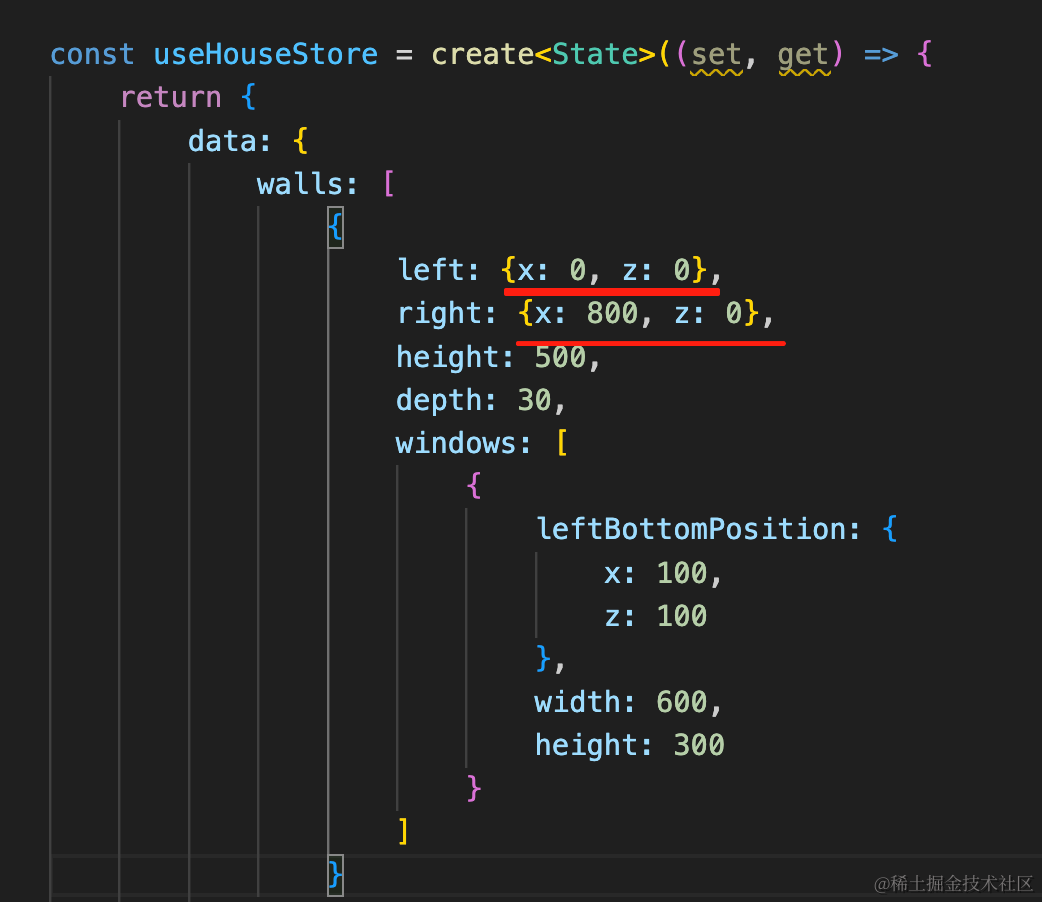Click the z value 100

682,616
